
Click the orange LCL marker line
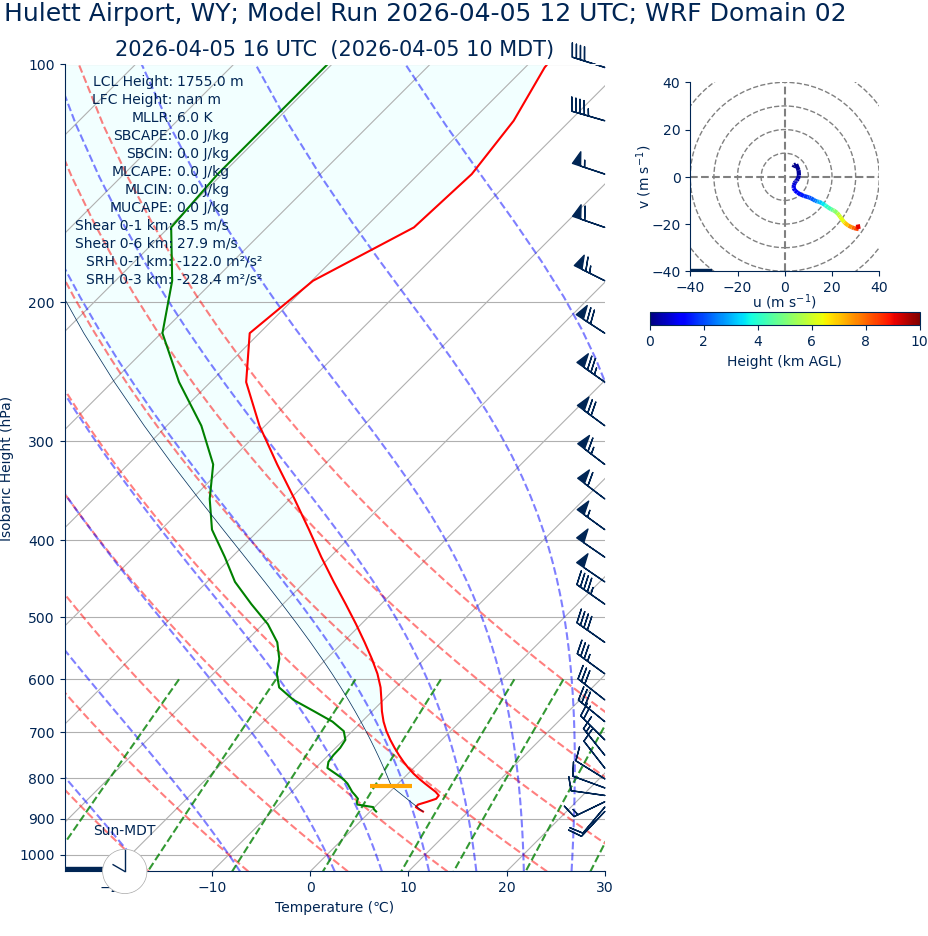click(x=391, y=786)
